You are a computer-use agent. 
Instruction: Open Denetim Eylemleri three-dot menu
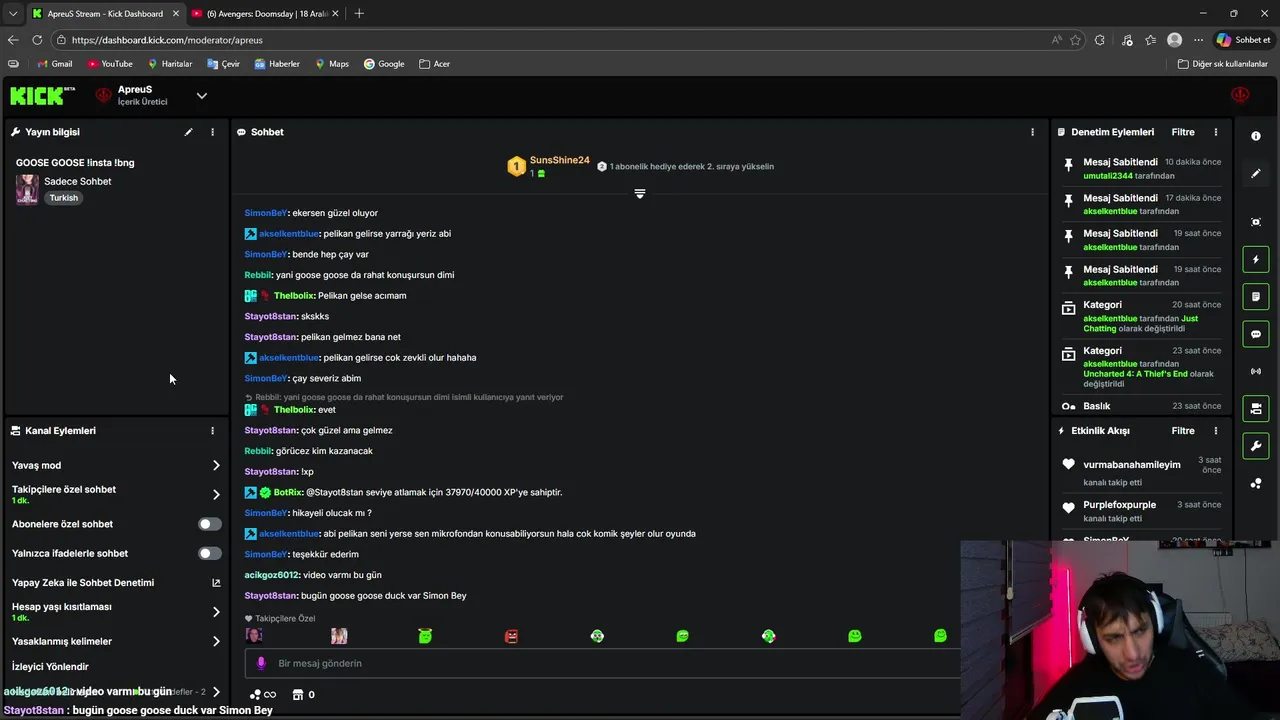coord(1216,132)
